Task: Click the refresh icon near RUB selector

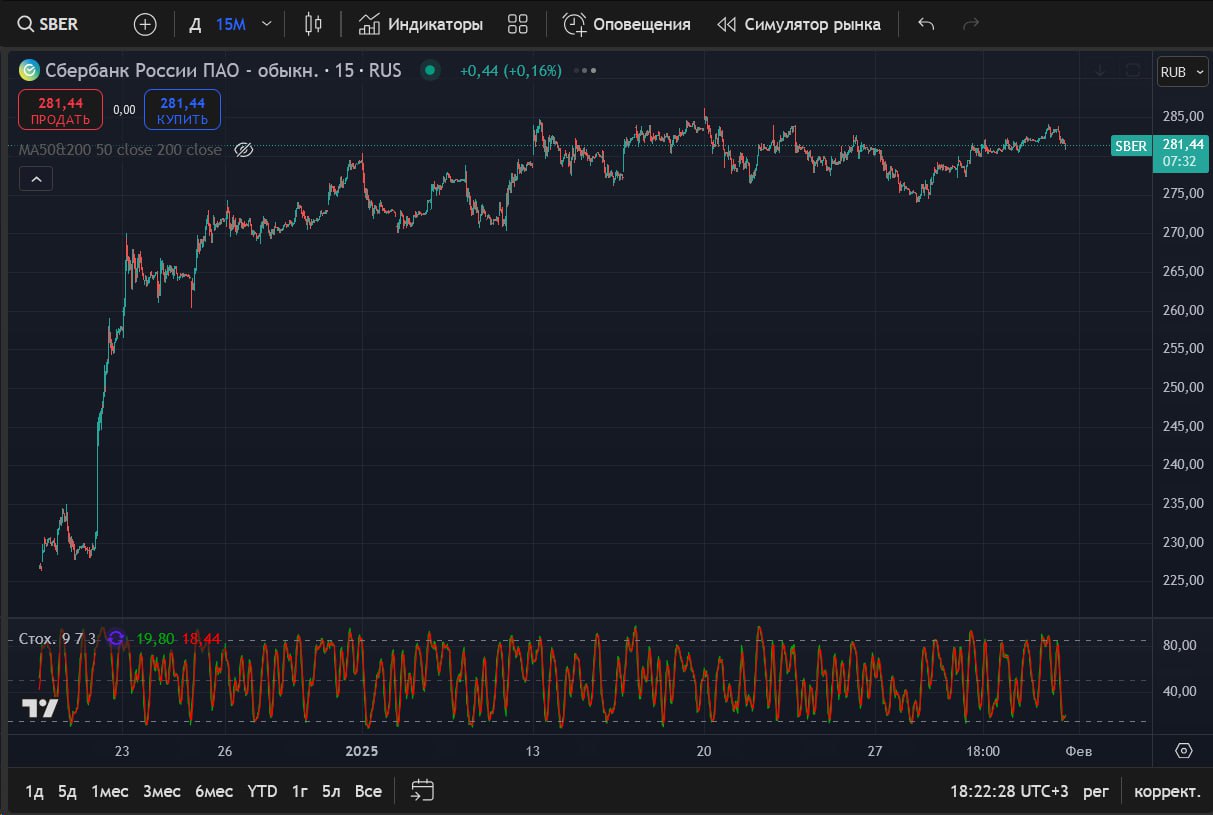Action: (x=1133, y=70)
